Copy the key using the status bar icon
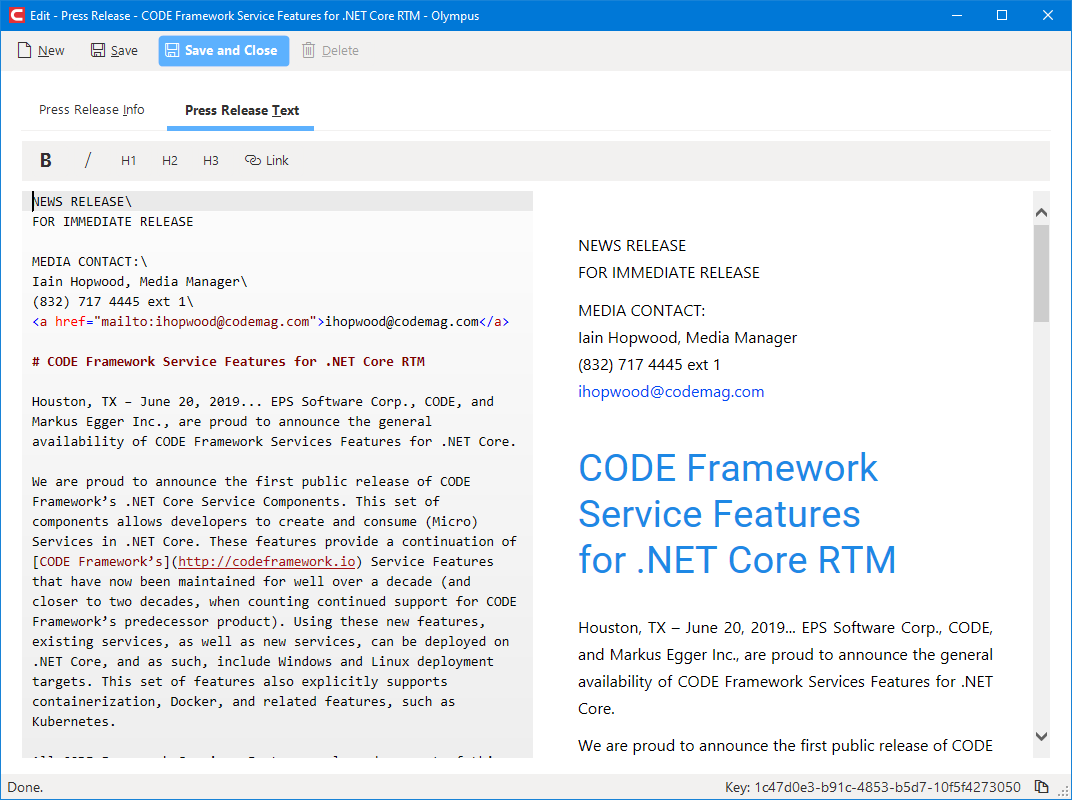The image size is (1072, 800). pyautogui.click(x=1041, y=787)
